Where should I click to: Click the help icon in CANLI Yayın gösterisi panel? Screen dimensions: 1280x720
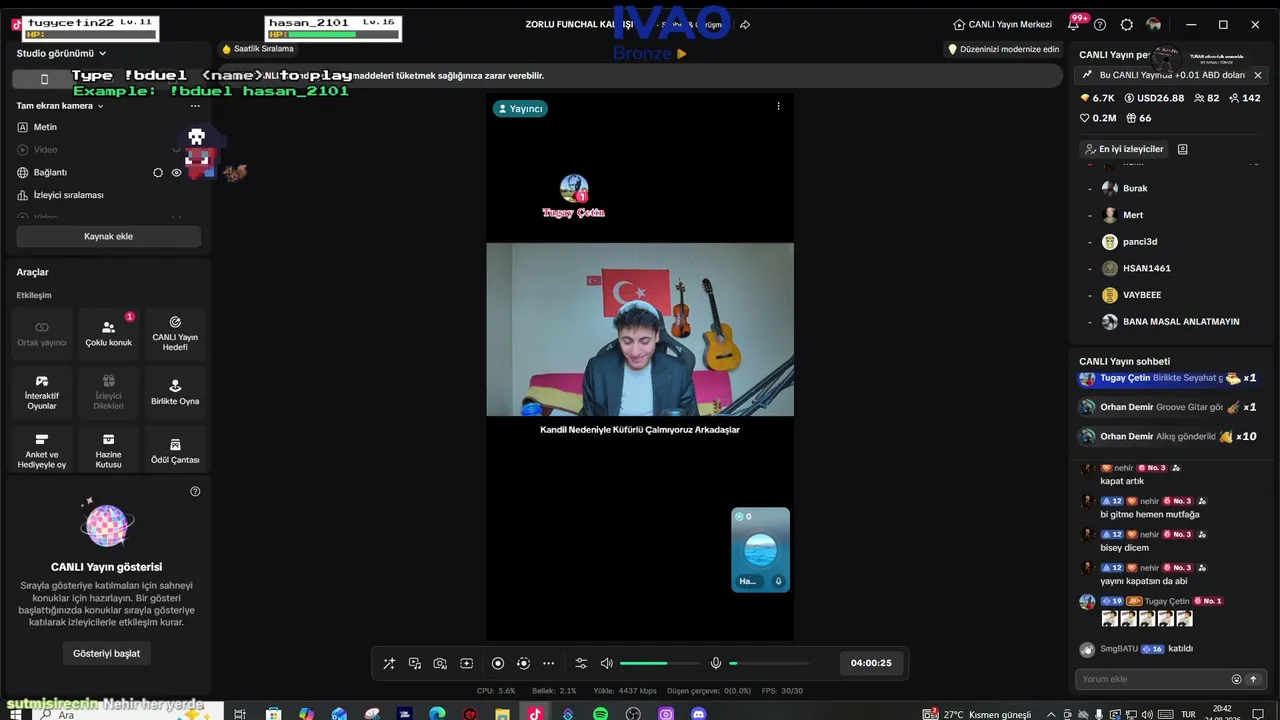(195, 491)
